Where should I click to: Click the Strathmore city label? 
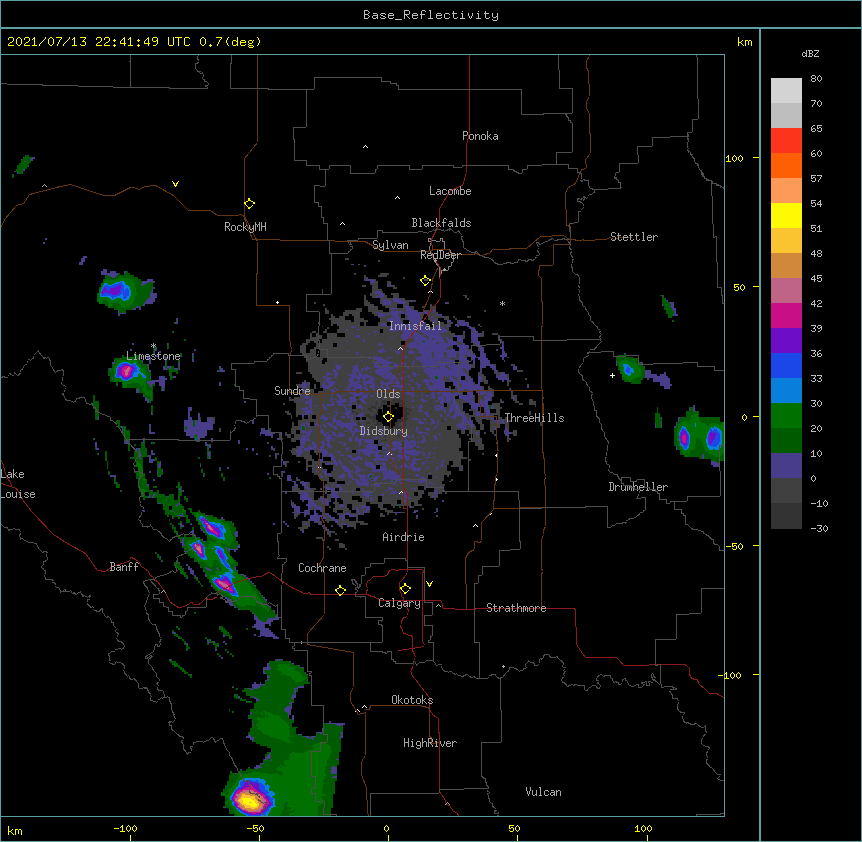tap(516, 608)
